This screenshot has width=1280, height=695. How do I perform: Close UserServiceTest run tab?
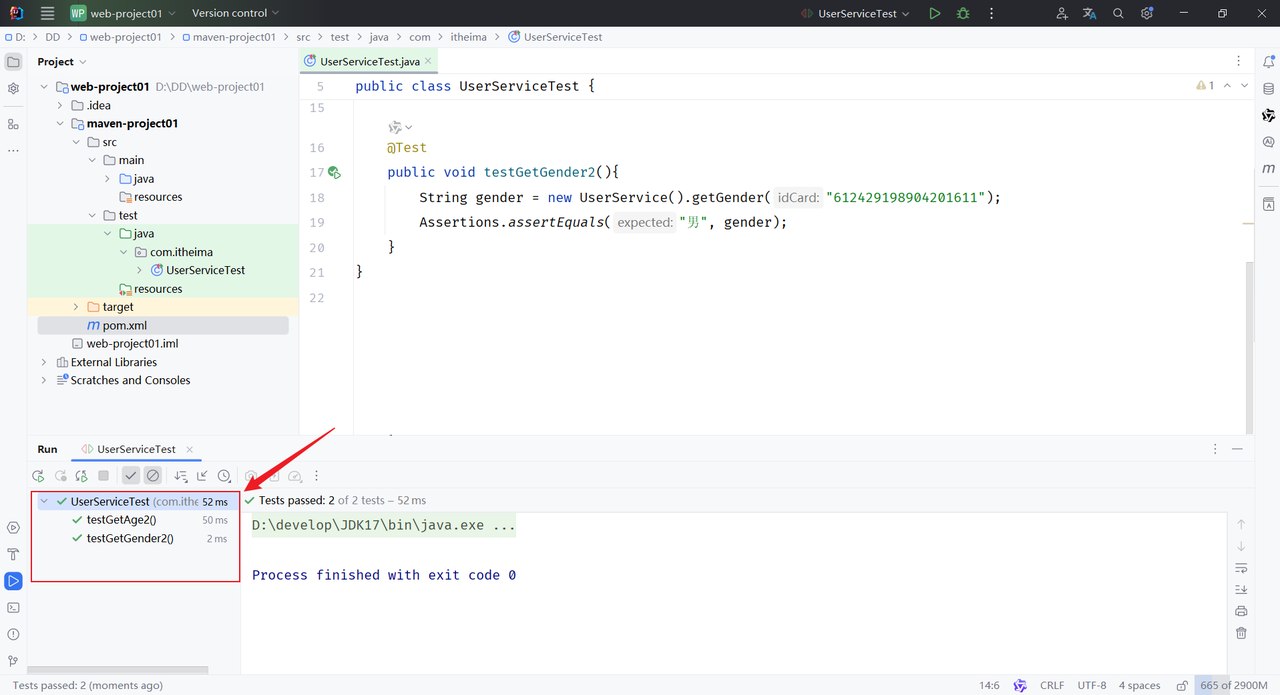[188, 449]
